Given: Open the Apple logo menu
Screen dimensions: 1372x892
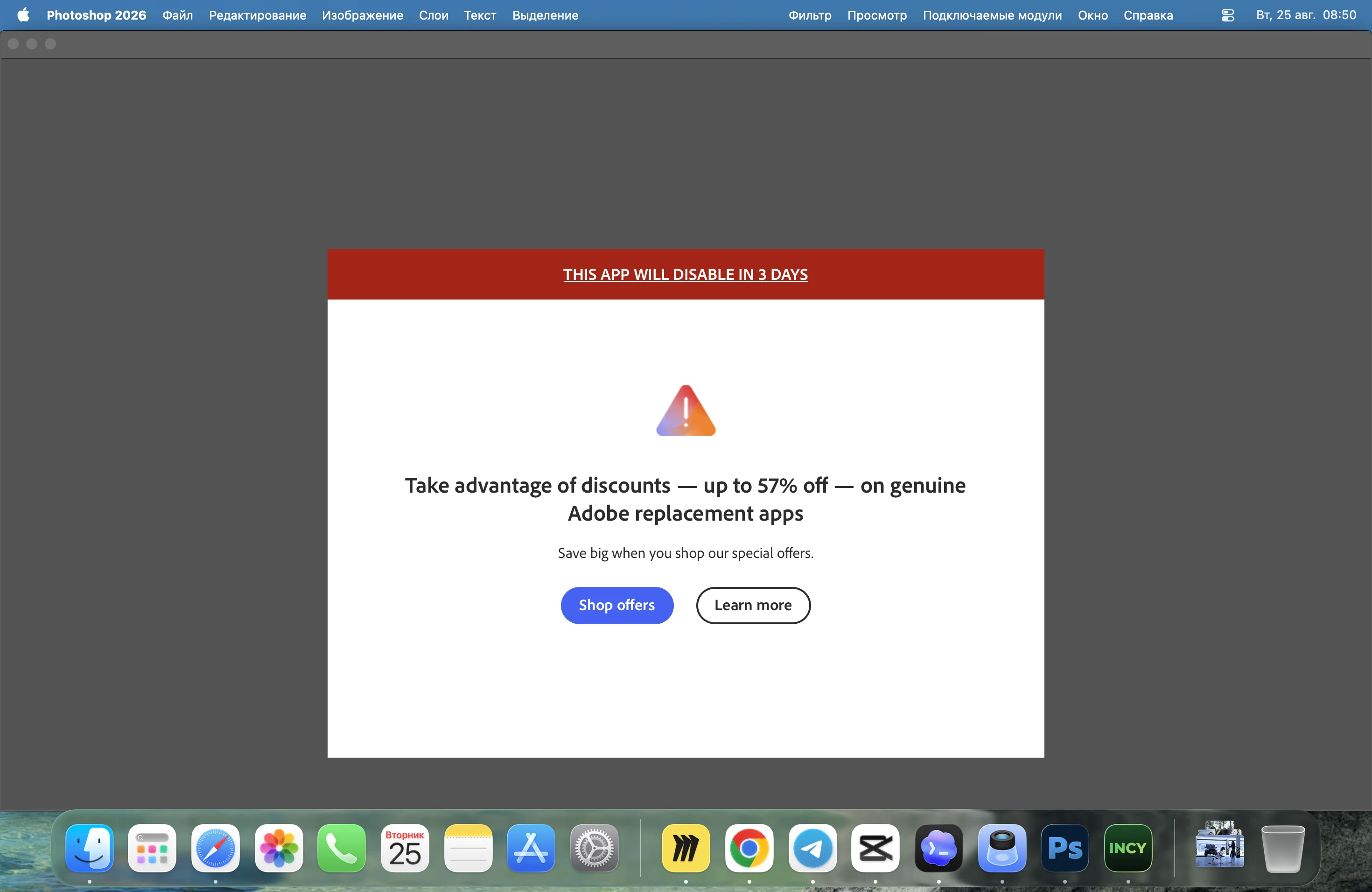Looking at the screenshot, I should (x=23, y=15).
